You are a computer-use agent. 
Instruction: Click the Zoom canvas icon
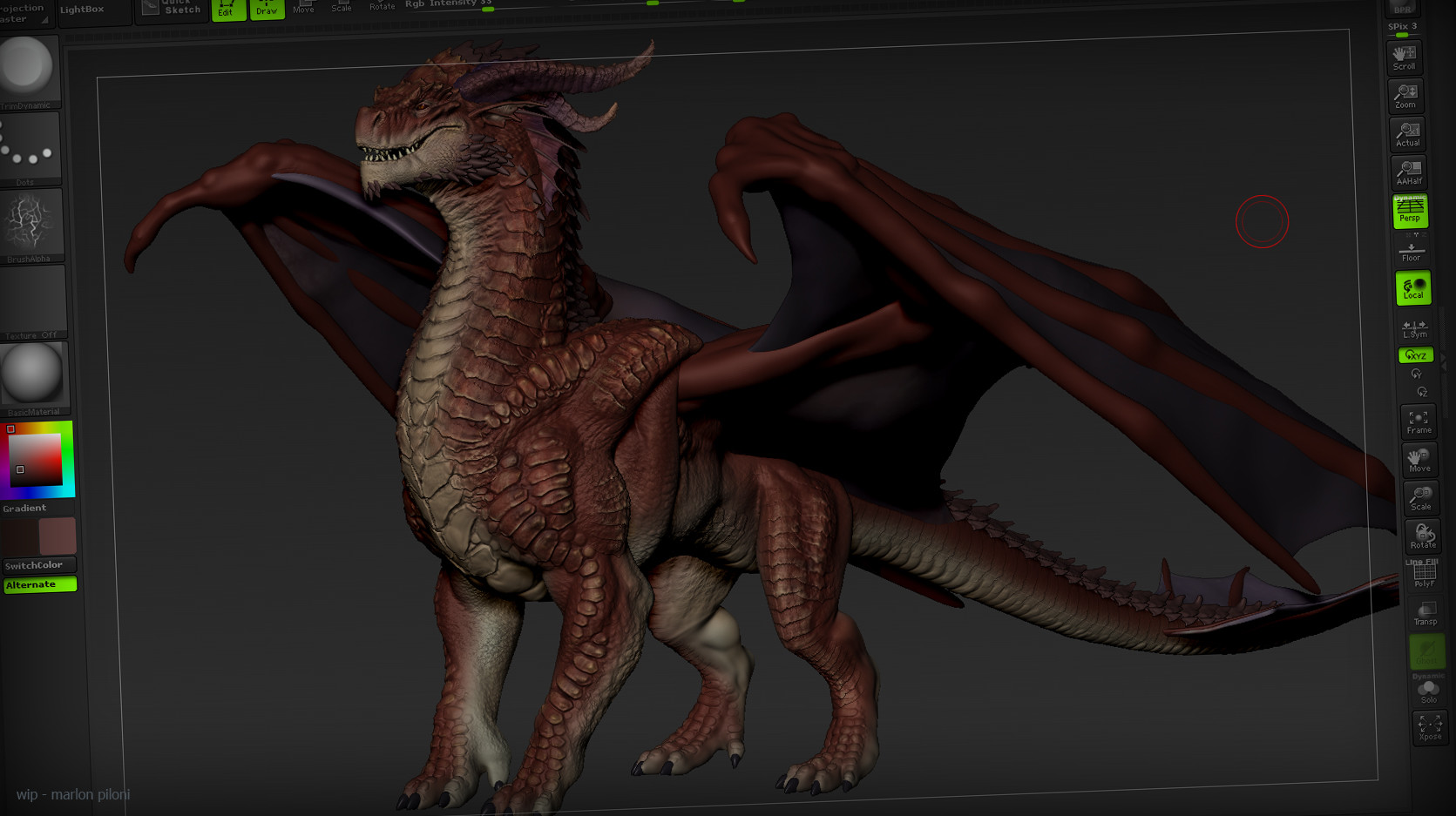(x=1406, y=96)
